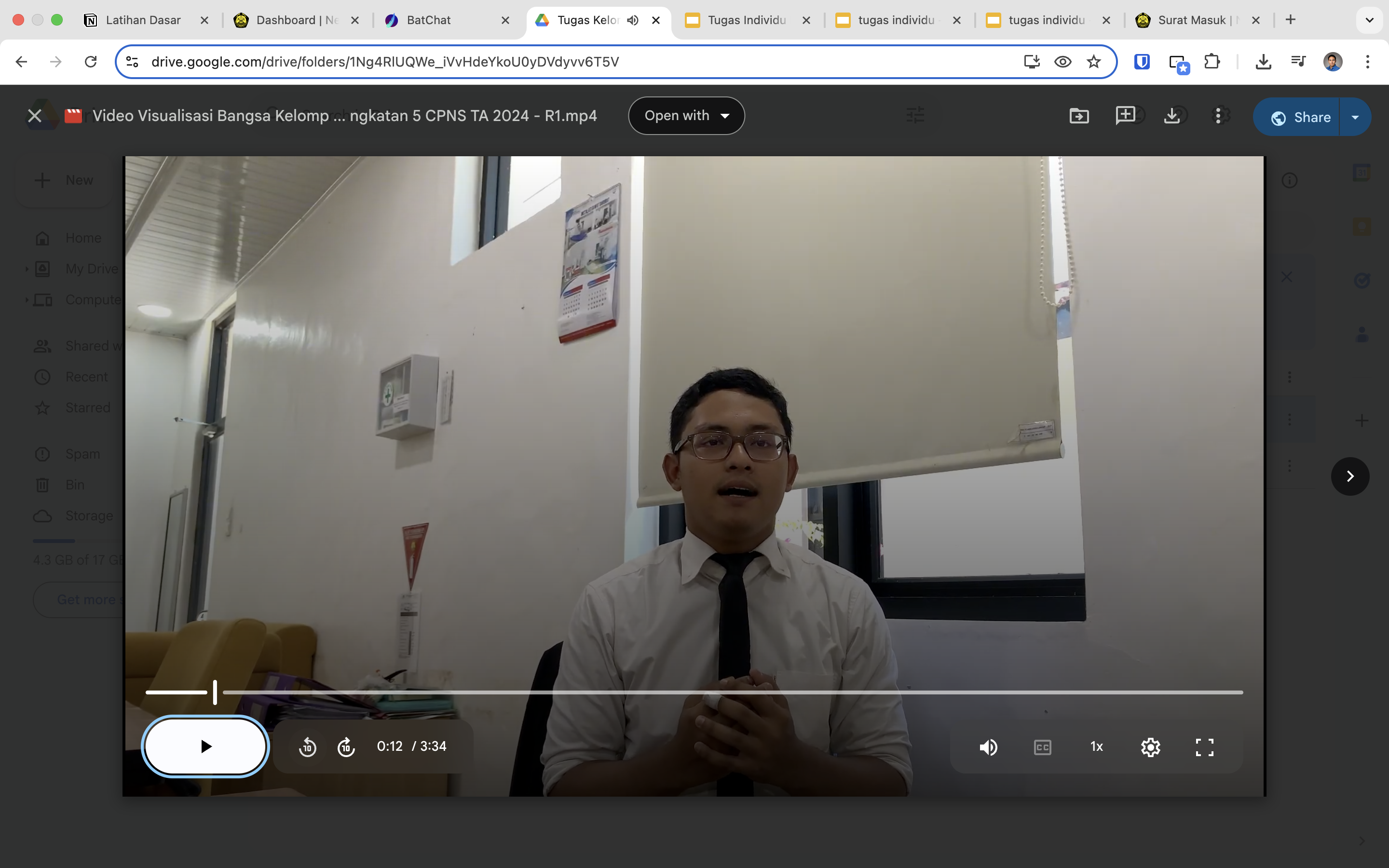This screenshot has height=868, width=1389.
Task: Expand the Open with dropdown
Action: (686, 116)
